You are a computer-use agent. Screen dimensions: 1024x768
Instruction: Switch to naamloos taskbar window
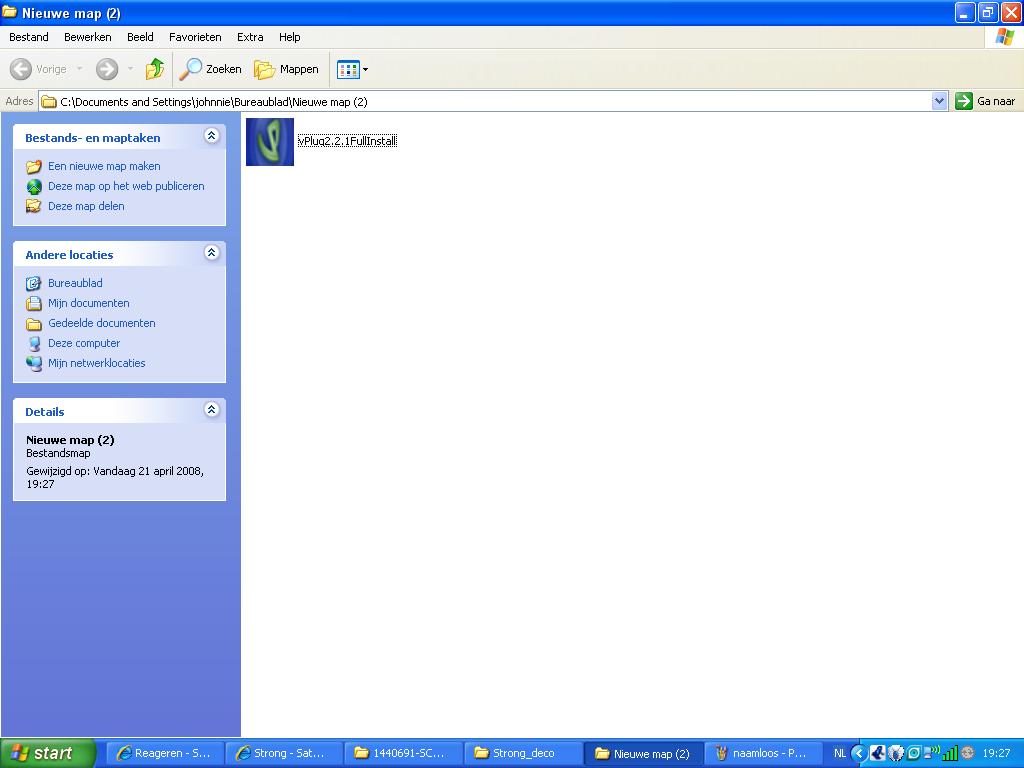pyautogui.click(x=763, y=753)
